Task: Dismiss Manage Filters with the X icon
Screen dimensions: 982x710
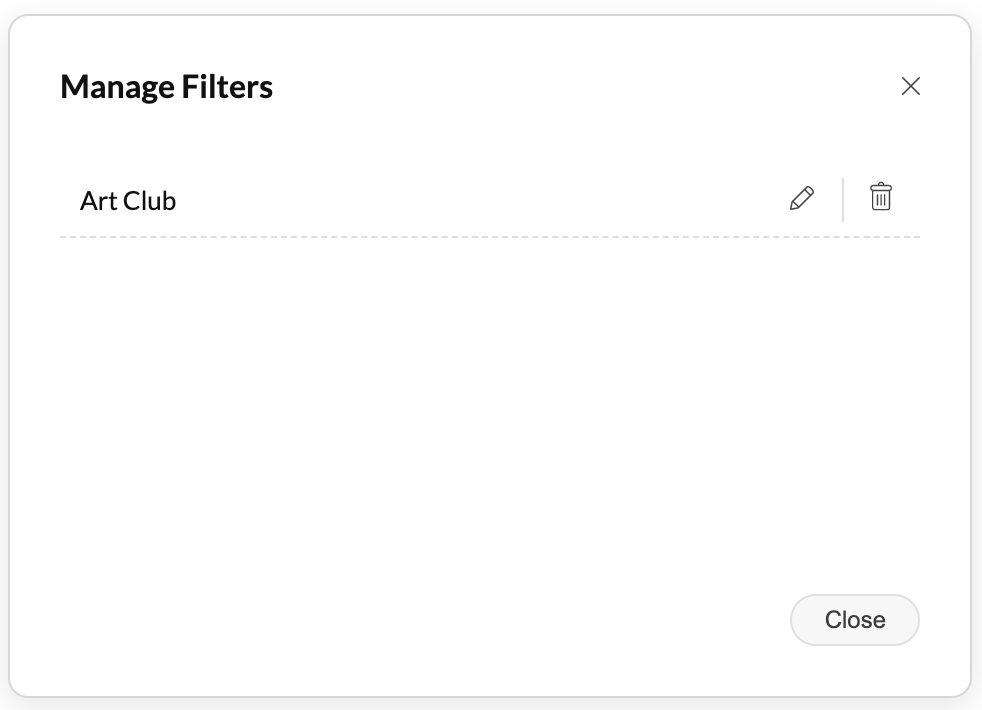Action: 910,86
